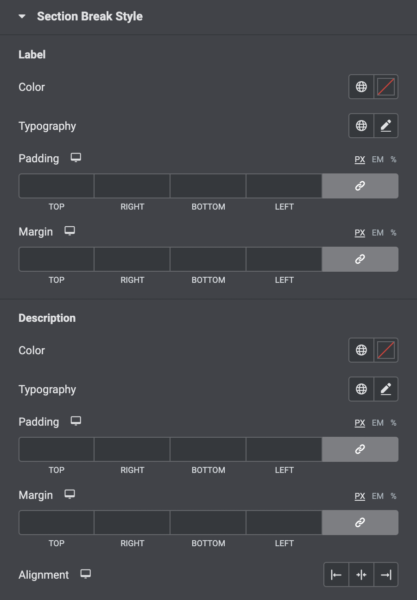Toggle linked values for Label Padding
Image resolution: width=417 pixels, height=600 pixels.
tap(360, 186)
